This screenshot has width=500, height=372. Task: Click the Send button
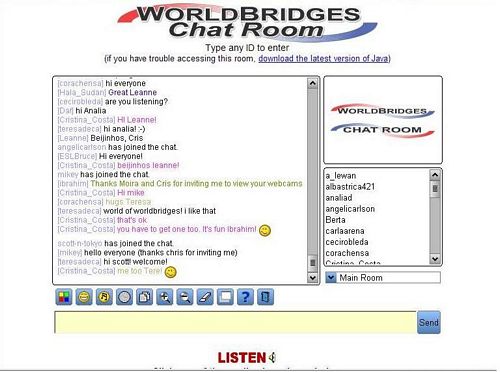[429, 322]
